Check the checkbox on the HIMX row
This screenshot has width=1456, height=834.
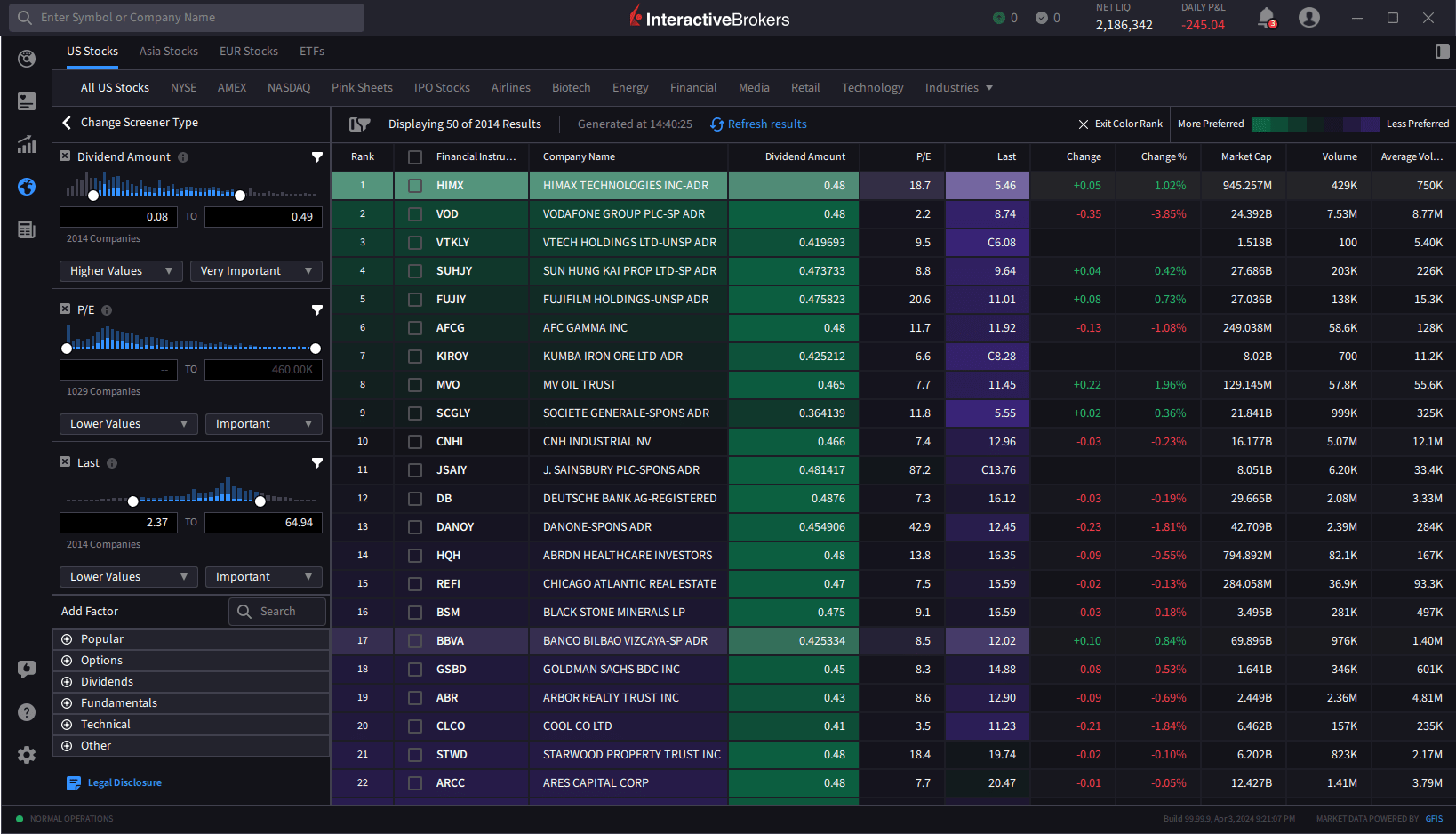[414, 186]
